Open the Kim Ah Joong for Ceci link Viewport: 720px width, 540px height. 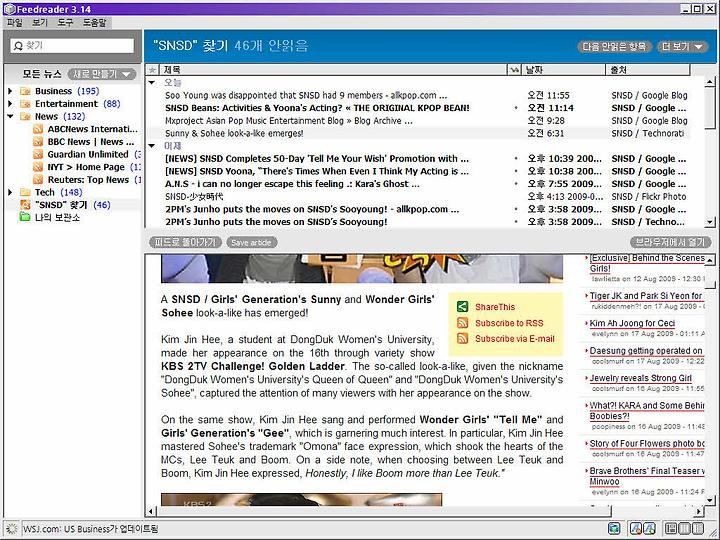point(632,323)
